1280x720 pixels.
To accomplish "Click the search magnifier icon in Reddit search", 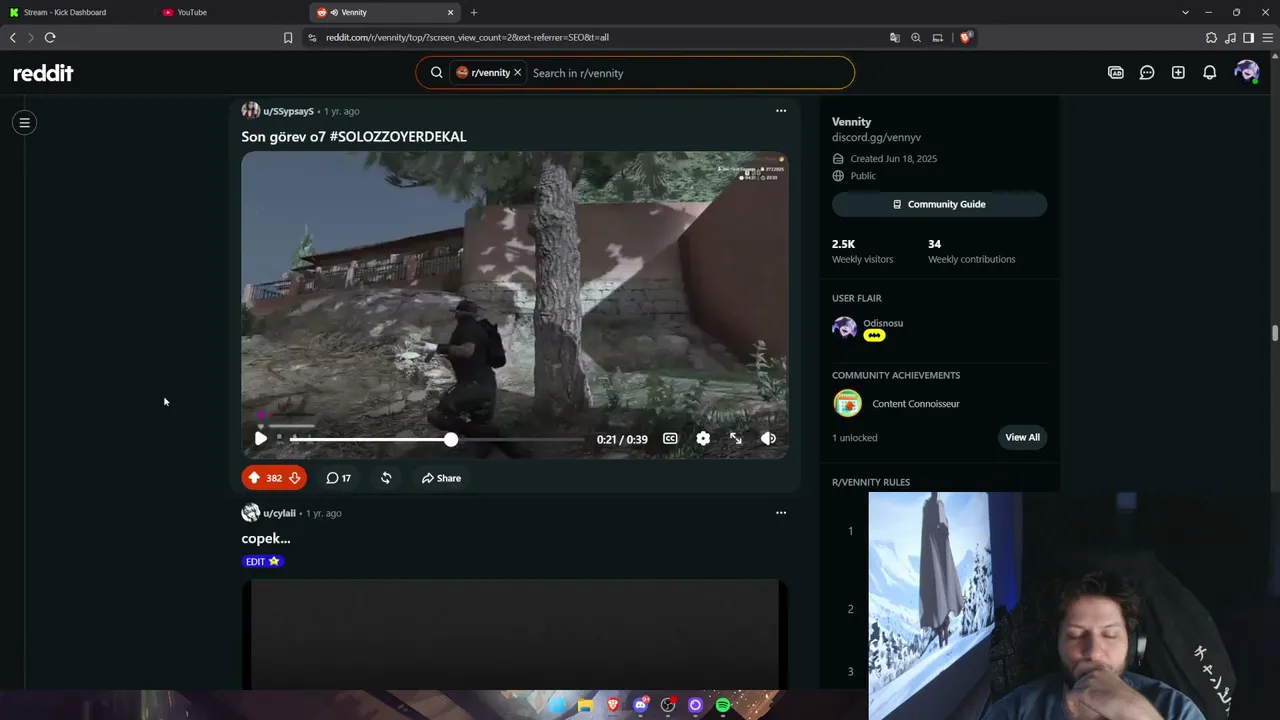I will click(x=437, y=73).
